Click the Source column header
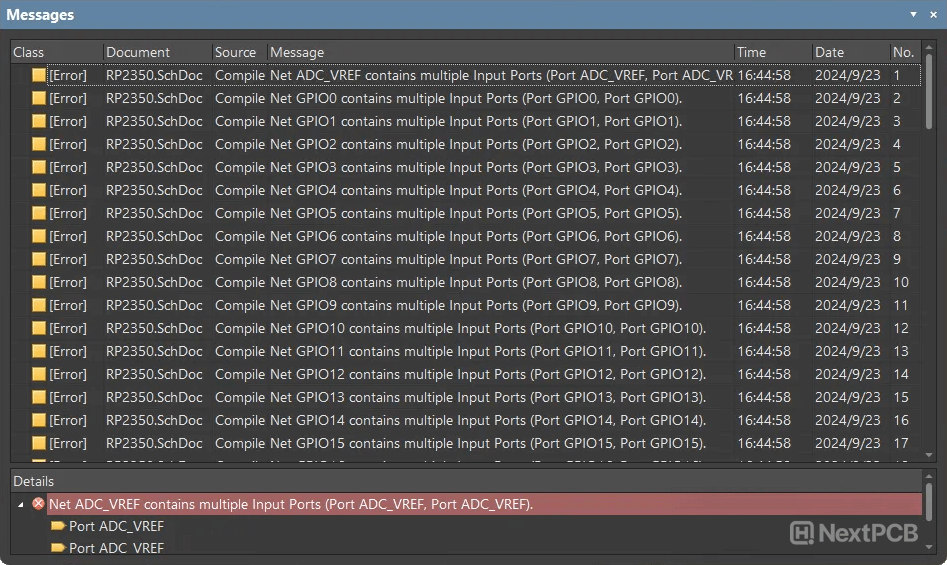The width and height of the screenshot is (947, 565). pyautogui.click(x=236, y=52)
